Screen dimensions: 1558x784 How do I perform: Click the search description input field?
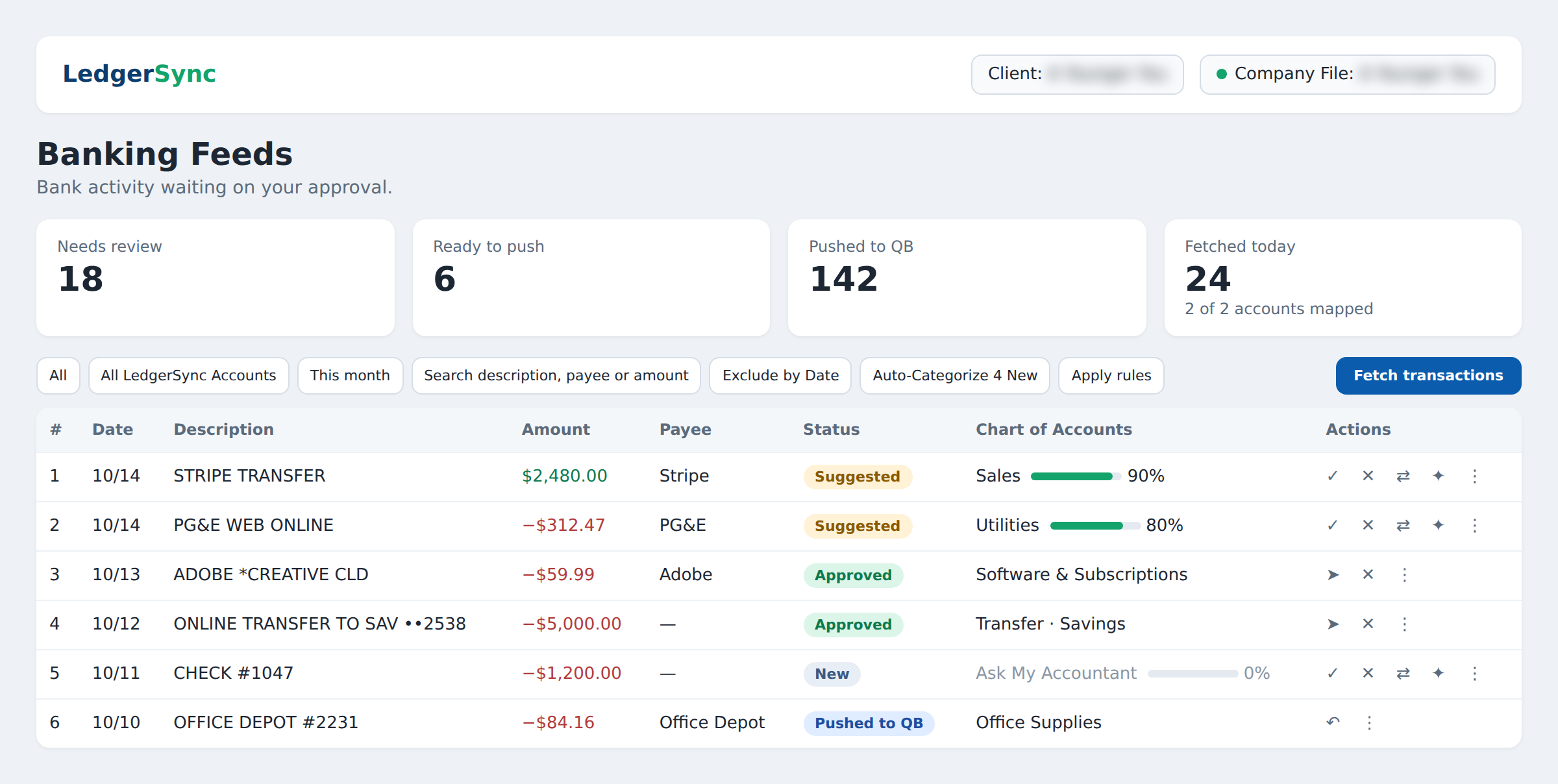coord(556,375)
